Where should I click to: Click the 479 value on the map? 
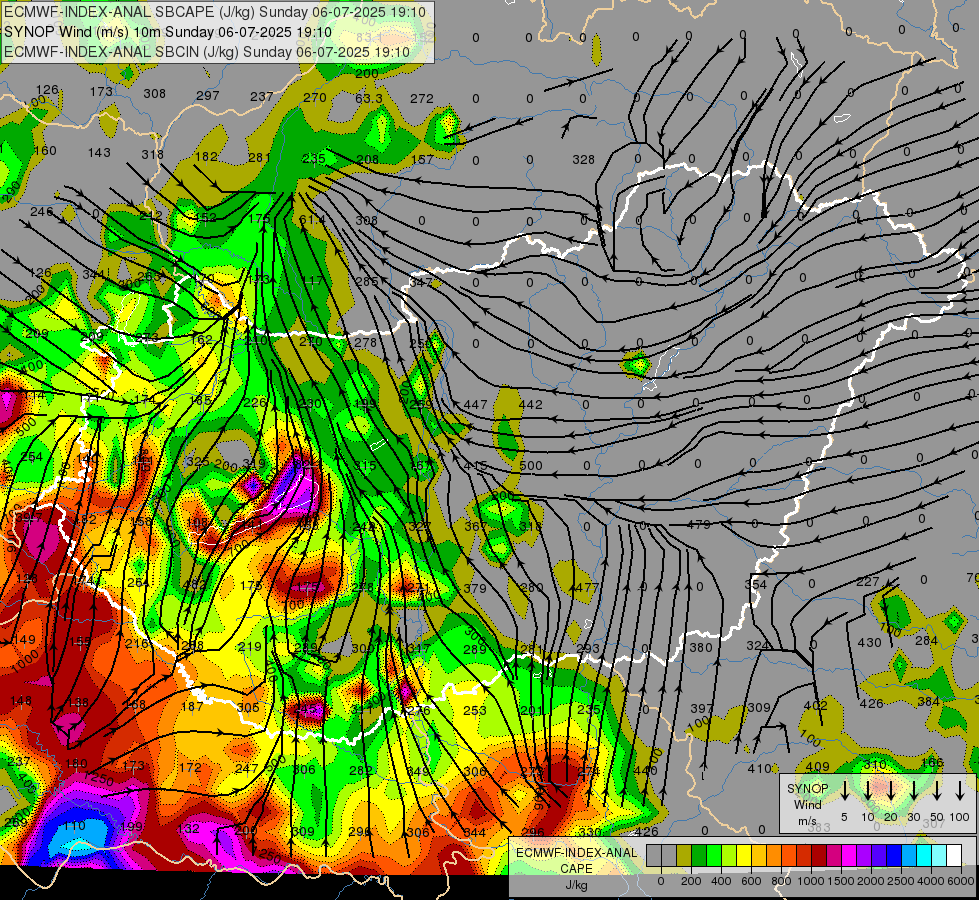[699, 525]
